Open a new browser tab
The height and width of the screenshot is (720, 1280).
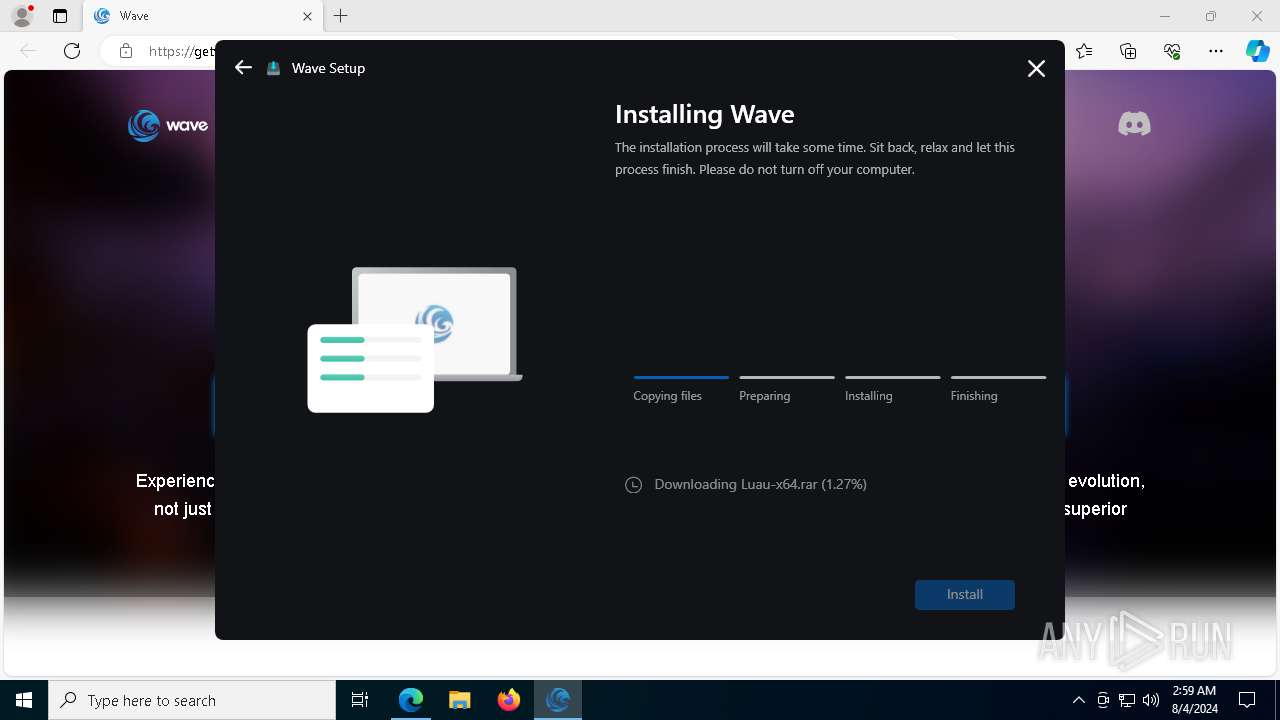click(x=341, y=16)
